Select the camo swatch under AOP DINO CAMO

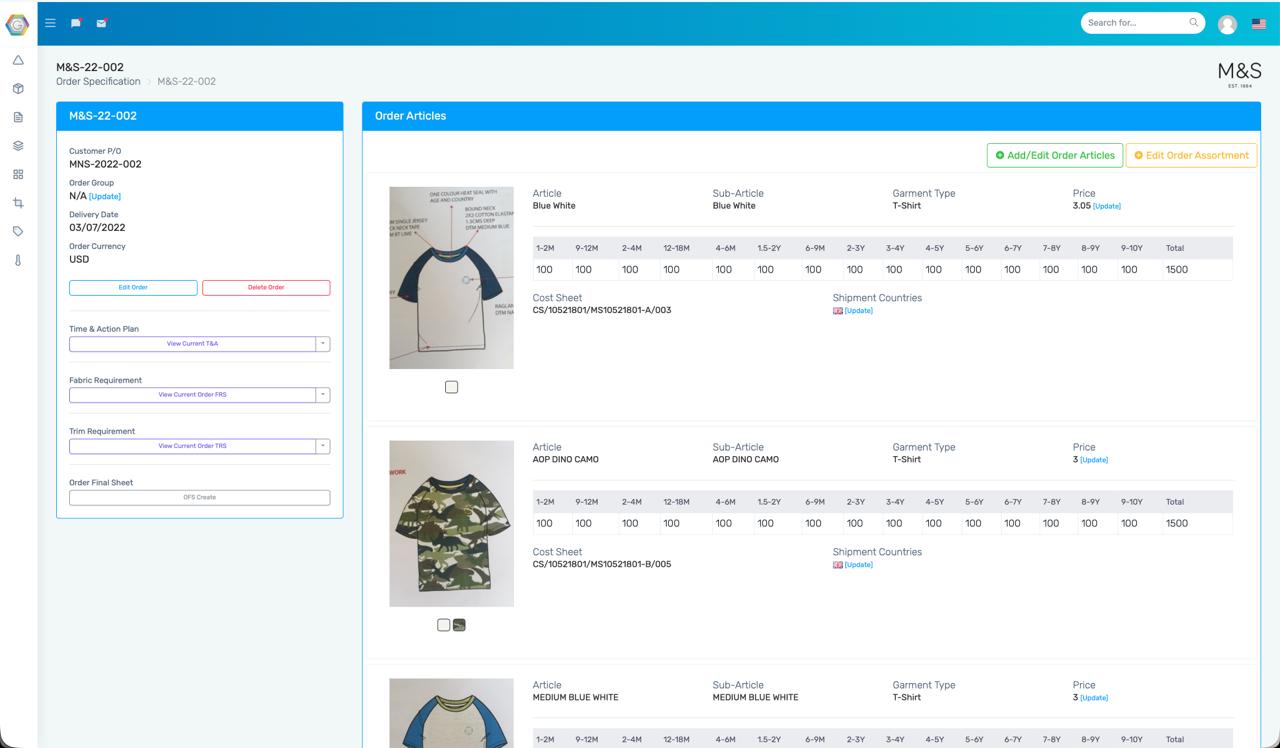(459, 625)
